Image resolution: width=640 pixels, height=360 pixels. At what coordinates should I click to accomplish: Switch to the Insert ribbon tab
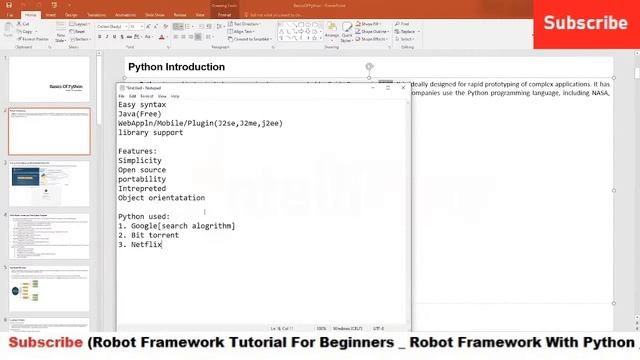pos(51,15)
